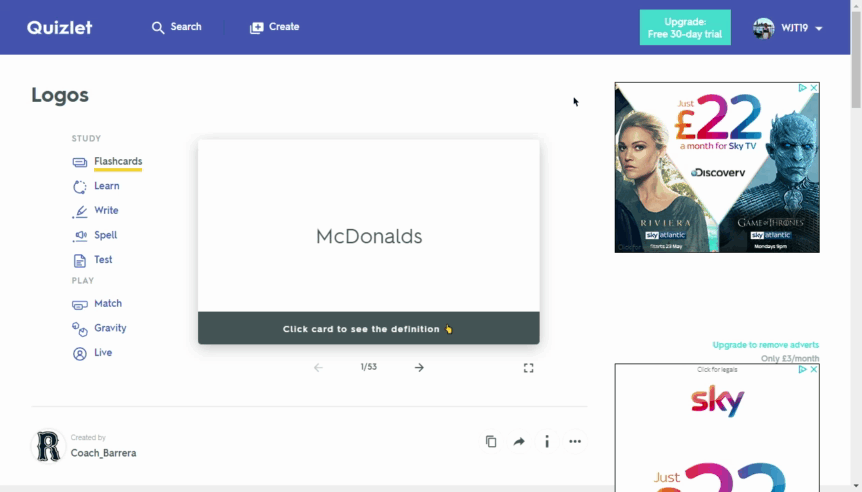Click the Logos set title
This screenshot has height=492, width=862.
coord(60,95)
